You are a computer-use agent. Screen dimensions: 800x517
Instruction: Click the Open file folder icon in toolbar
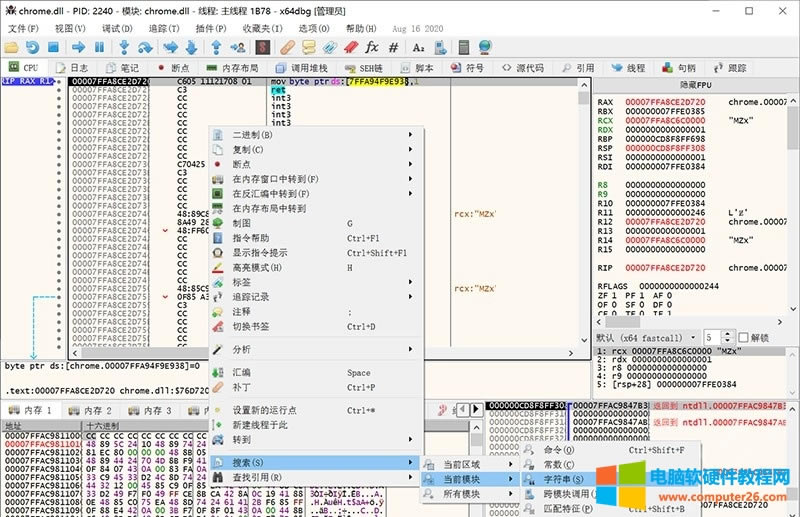coord(13,47)
